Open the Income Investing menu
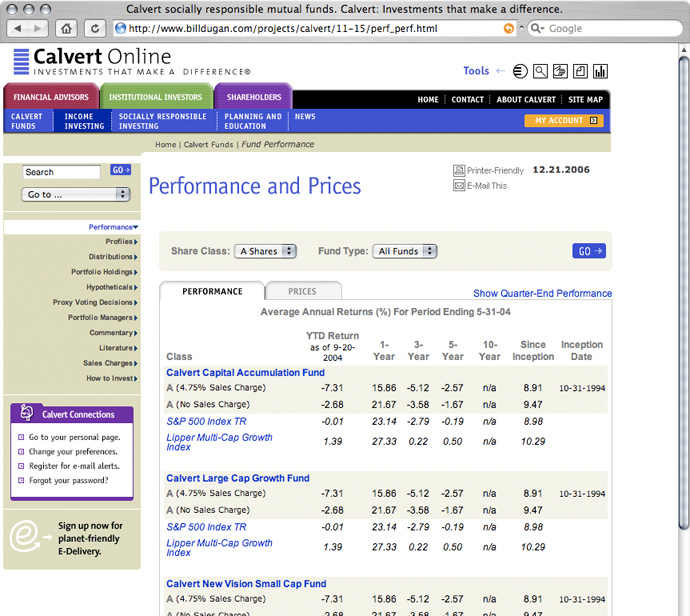 tap(84, 121)
